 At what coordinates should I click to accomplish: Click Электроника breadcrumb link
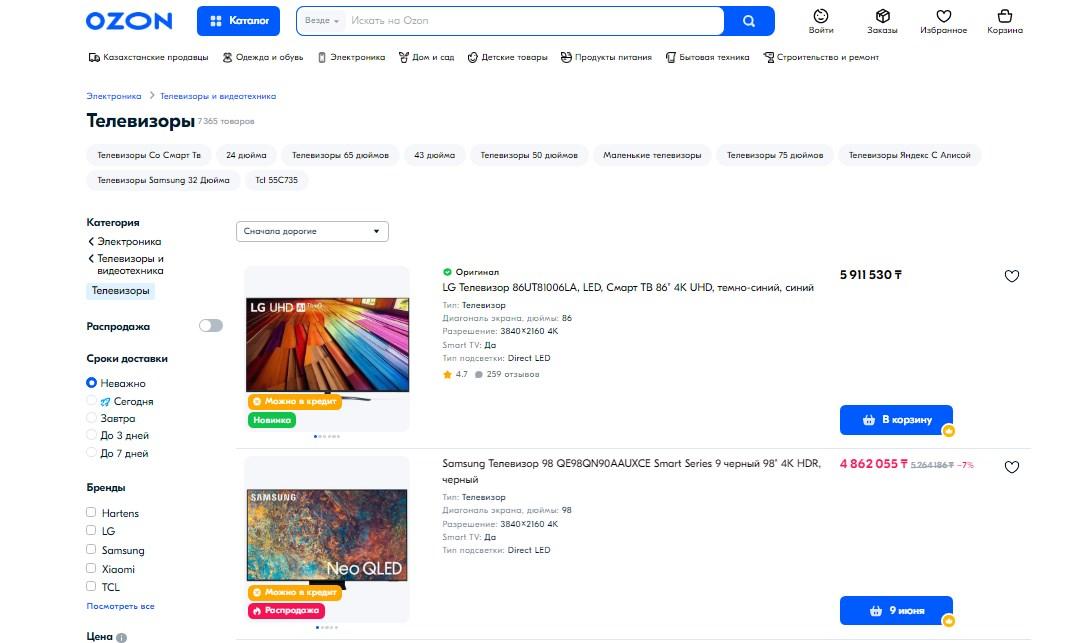click(113, 96)
